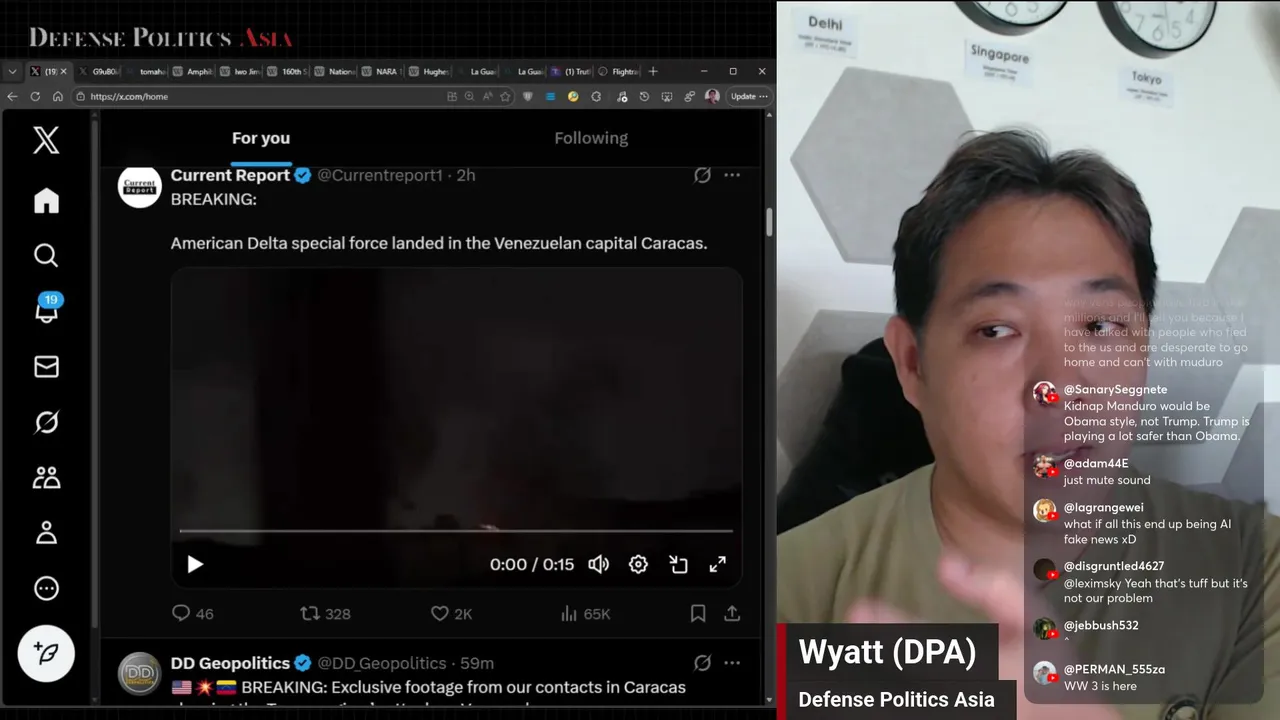Open browser shield icon
Image resolution: width=1280 pixels, height=720 pixels.
[x=528, y=96]
